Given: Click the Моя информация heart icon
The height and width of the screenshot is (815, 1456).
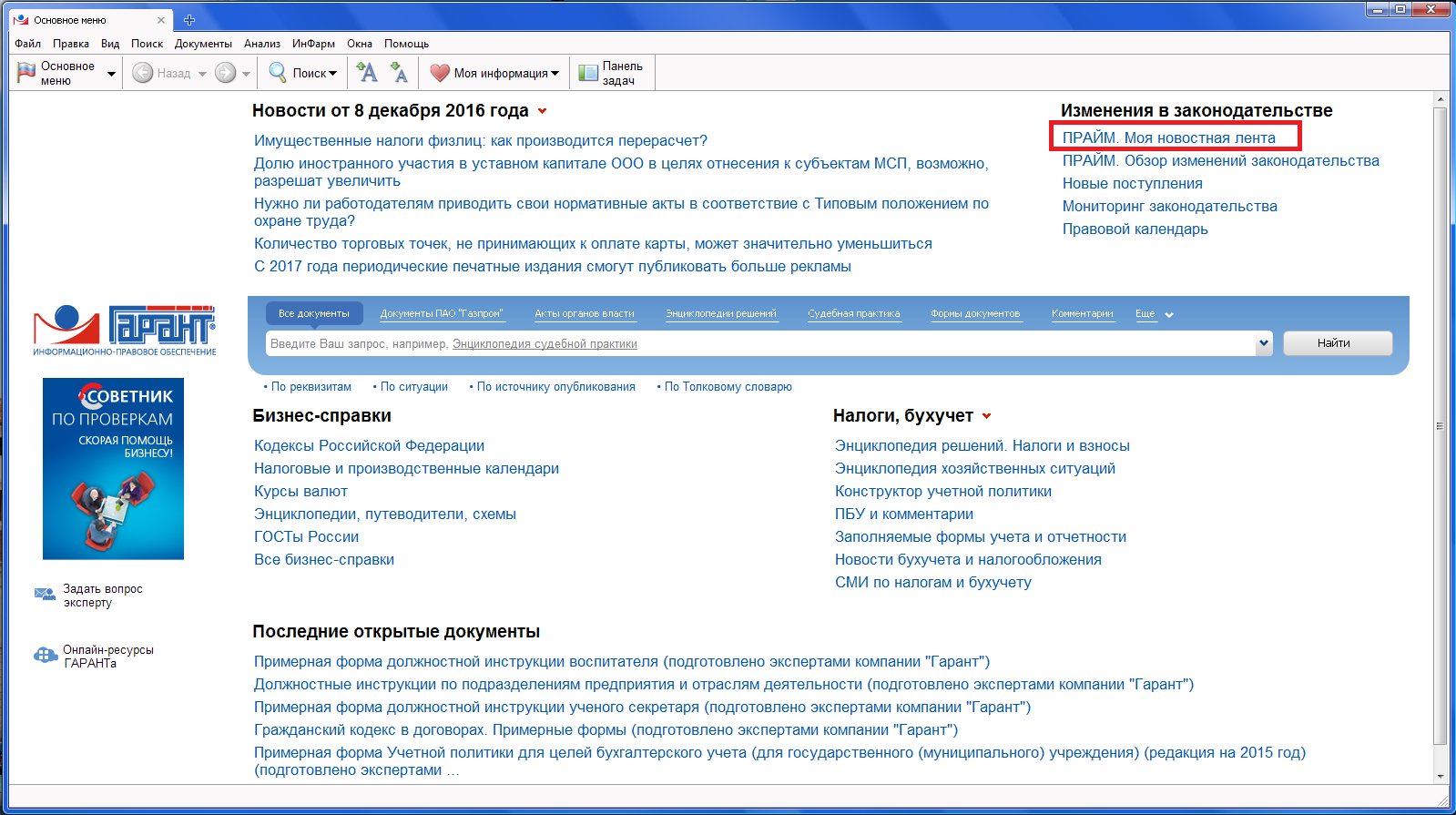Looking at the screenshot, I should point(440,73).
